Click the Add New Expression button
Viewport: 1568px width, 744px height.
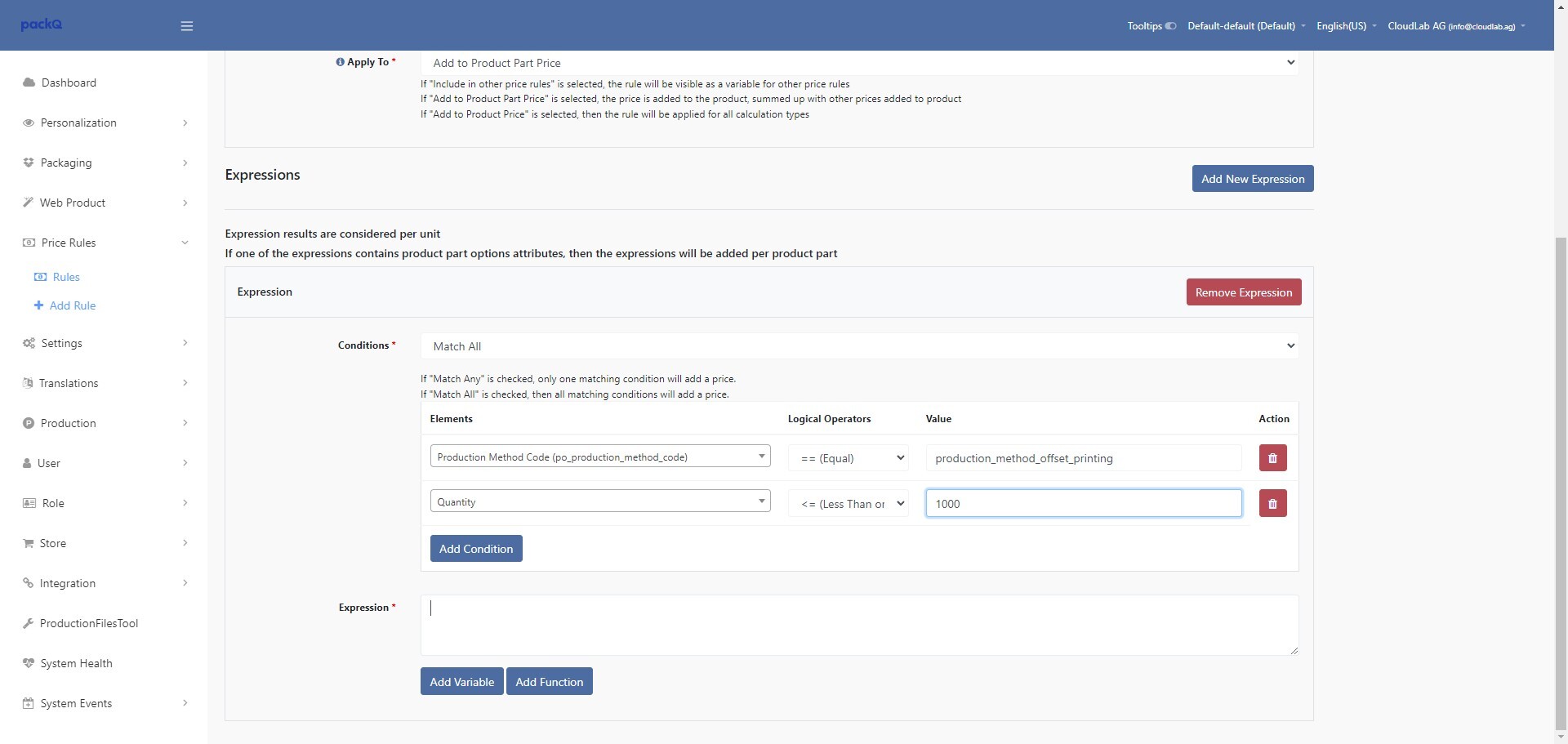(1253, 179)
